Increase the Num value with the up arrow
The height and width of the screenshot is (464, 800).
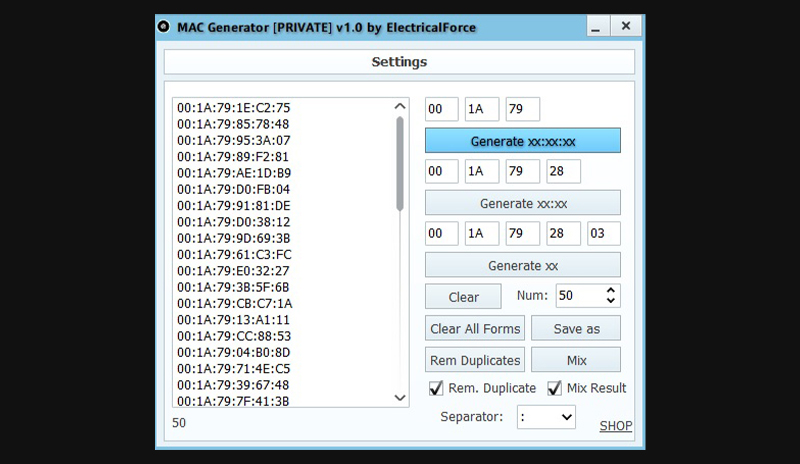(611, 291)
